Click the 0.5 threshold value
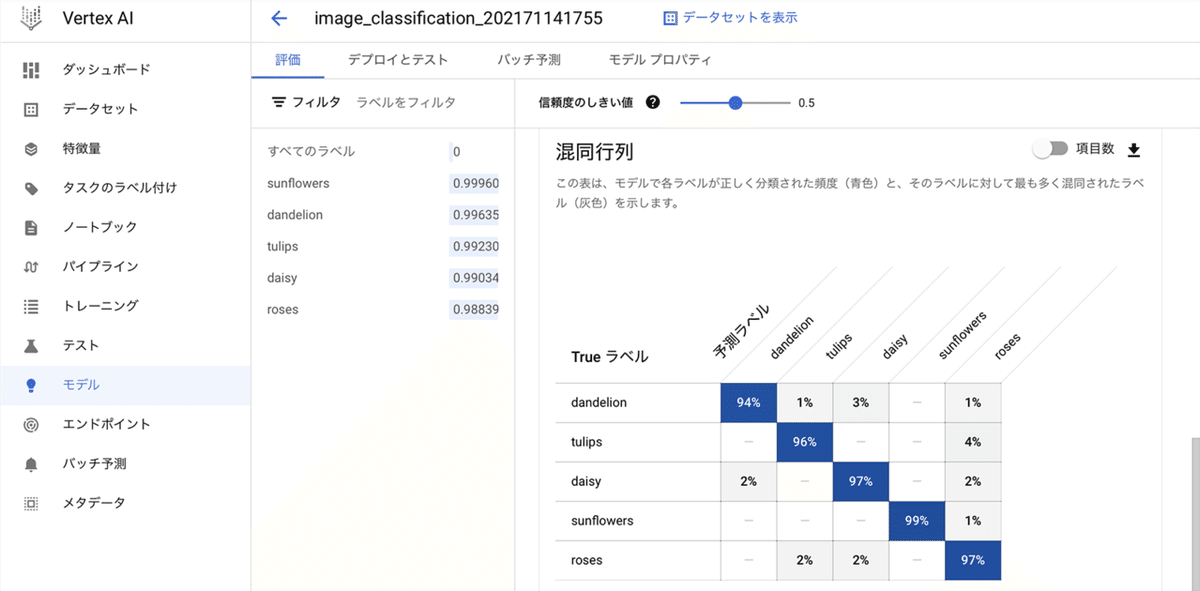 point(806,102)
